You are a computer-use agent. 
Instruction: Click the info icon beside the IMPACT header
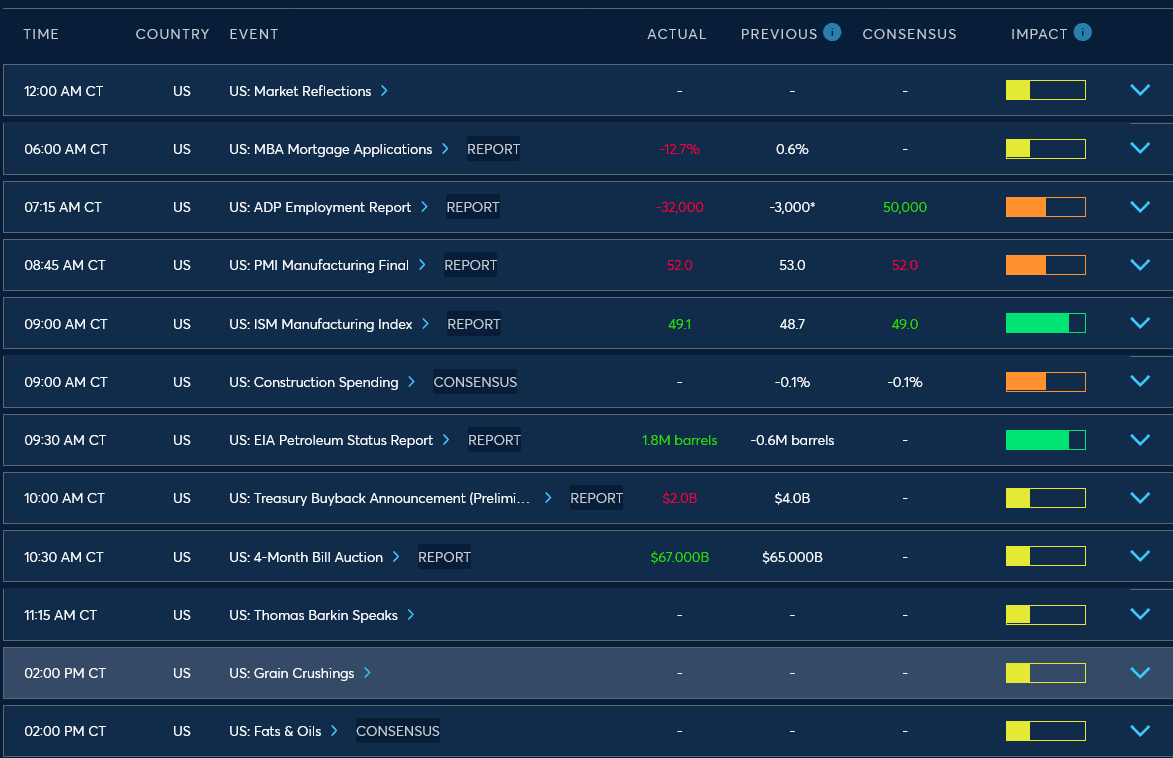click(x=1084, y=32)
